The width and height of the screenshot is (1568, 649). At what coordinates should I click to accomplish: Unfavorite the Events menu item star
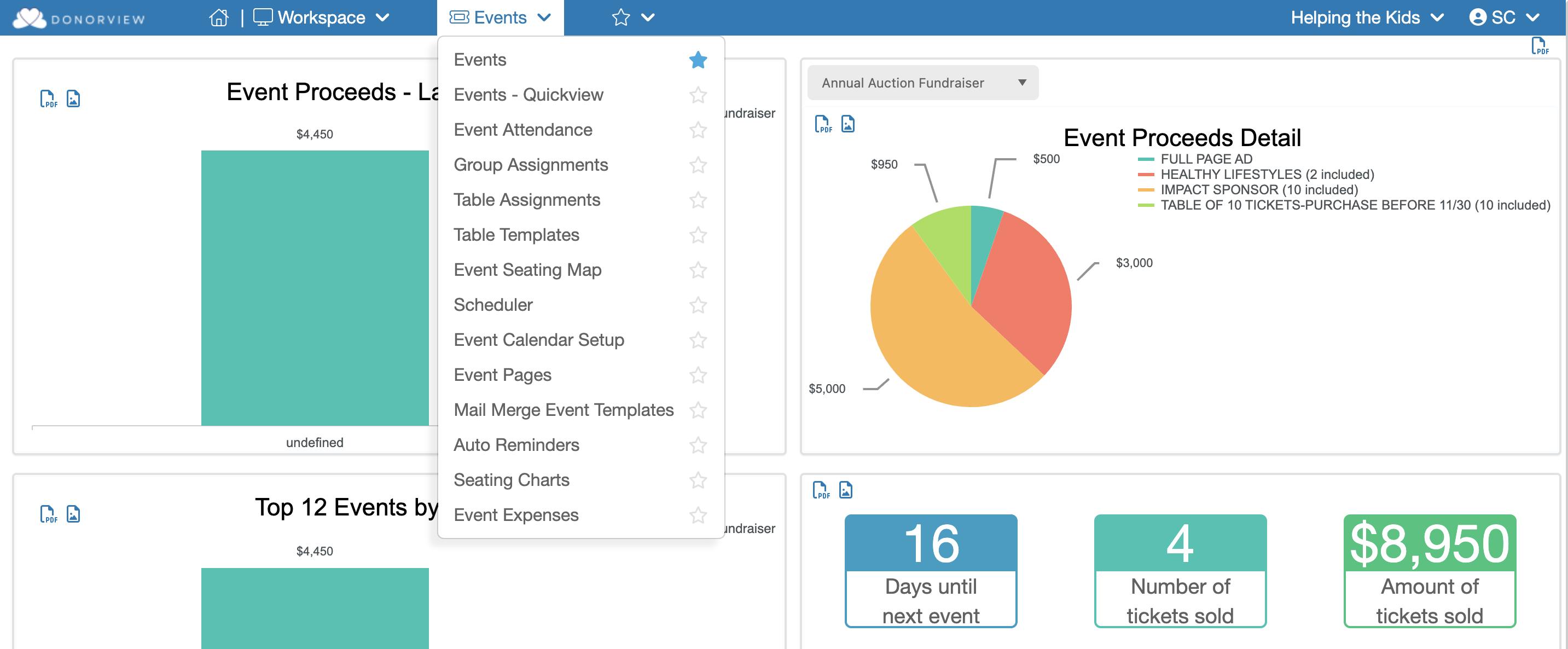pyautogui.click(x=698, y=60)
